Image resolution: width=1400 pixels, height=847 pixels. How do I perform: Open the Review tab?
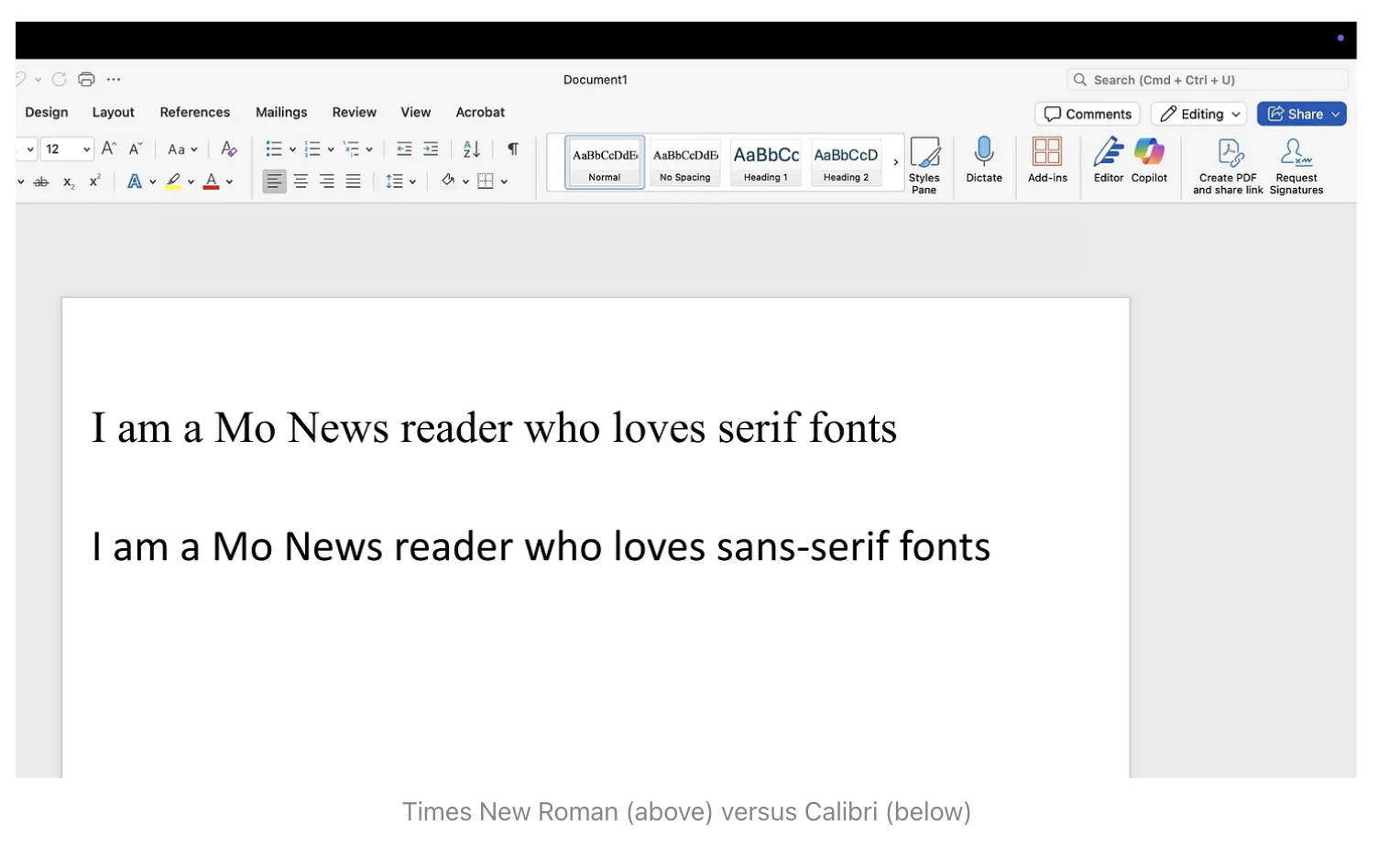[x=354, y=112]
